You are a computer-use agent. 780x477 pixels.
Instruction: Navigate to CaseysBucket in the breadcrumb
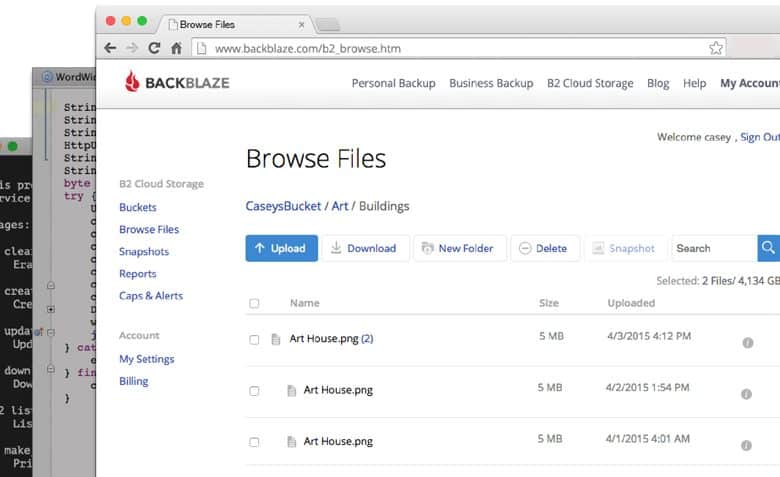[283, 206]
